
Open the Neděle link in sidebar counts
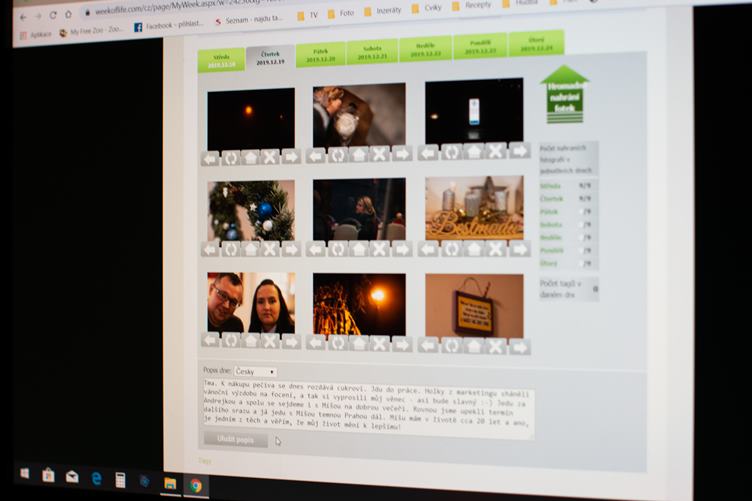point(551,238)
